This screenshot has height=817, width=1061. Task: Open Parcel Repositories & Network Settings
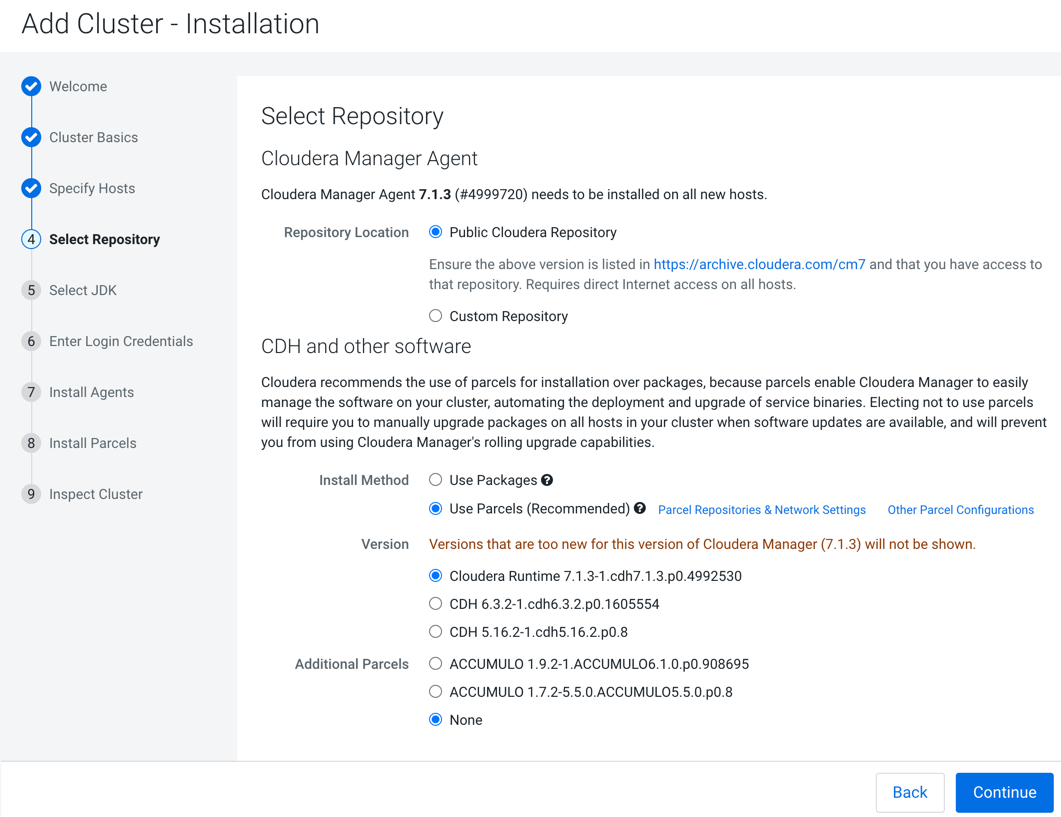[761, 510]
